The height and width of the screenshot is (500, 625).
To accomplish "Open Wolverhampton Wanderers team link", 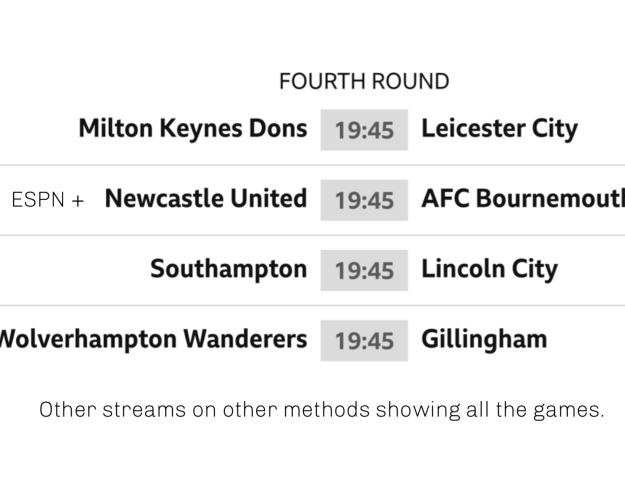I will 153,339.
